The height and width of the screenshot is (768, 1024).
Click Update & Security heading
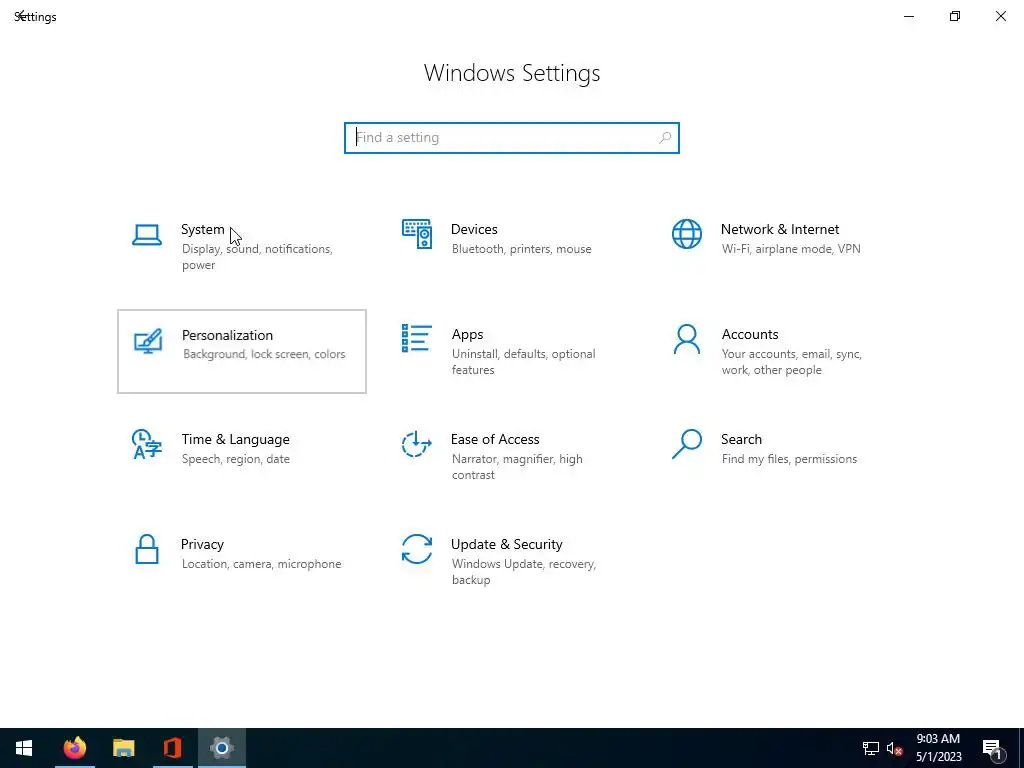[507, 545]
